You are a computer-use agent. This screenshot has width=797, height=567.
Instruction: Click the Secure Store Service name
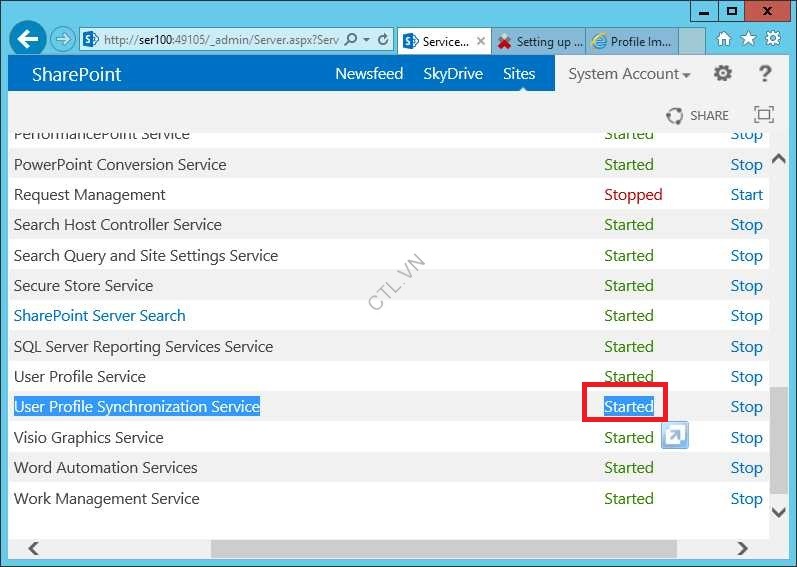pyautogui.click(x=83, y=286)
